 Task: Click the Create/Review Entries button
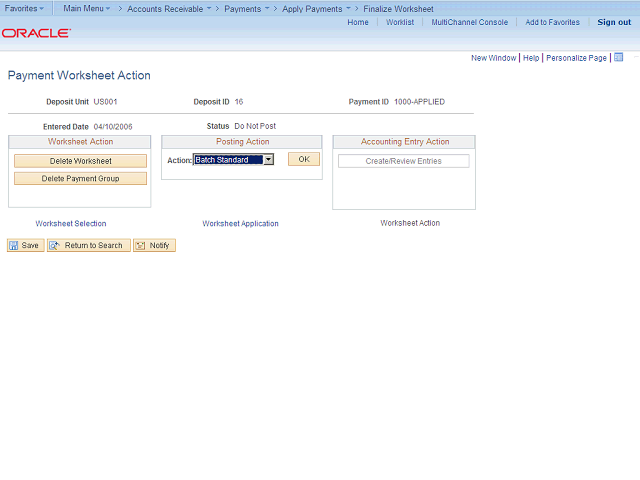pyautogui.click(x=403, y=161)
